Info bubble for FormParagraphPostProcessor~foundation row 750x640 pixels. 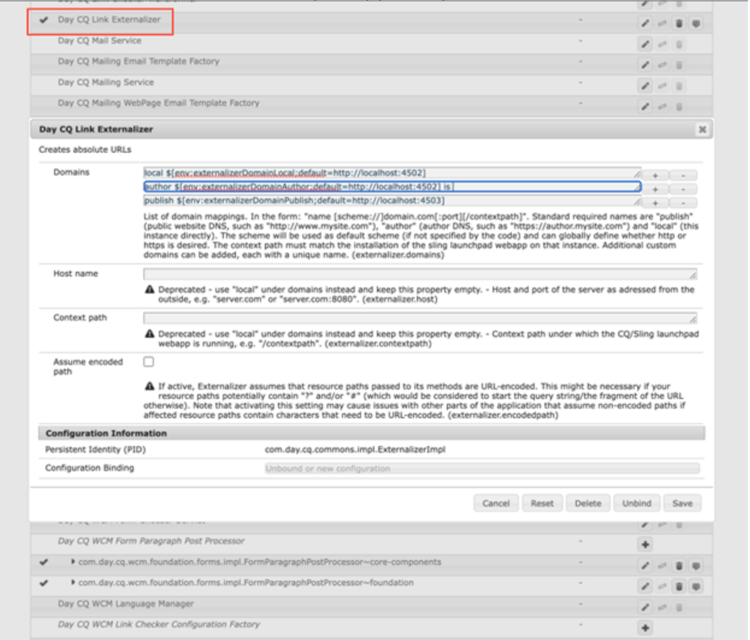pyautogui.click(x=696, y=586)
